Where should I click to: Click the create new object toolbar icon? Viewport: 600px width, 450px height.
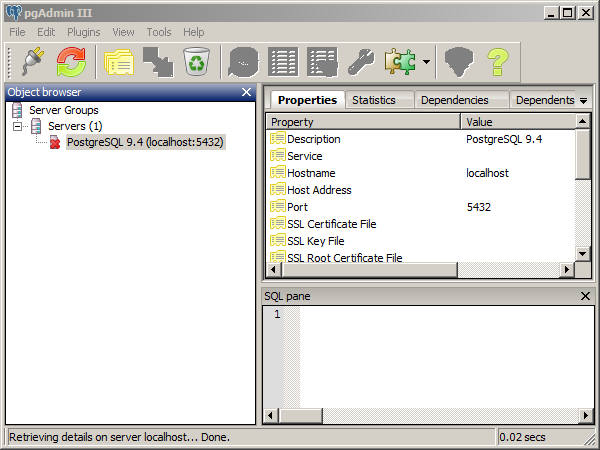coord(158,61)
